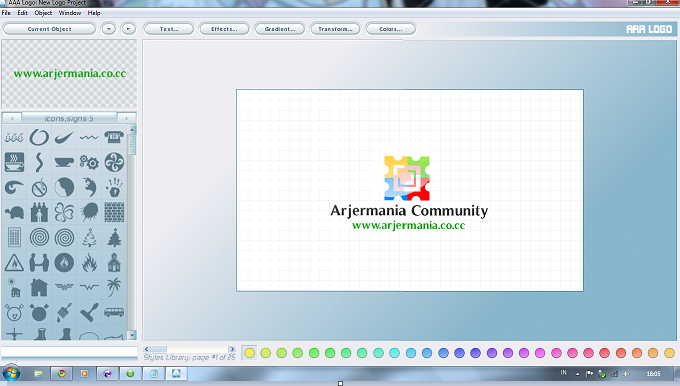The image size is (680, 386).
Task: Select the castle with person icon
Action: click(39, 212)
